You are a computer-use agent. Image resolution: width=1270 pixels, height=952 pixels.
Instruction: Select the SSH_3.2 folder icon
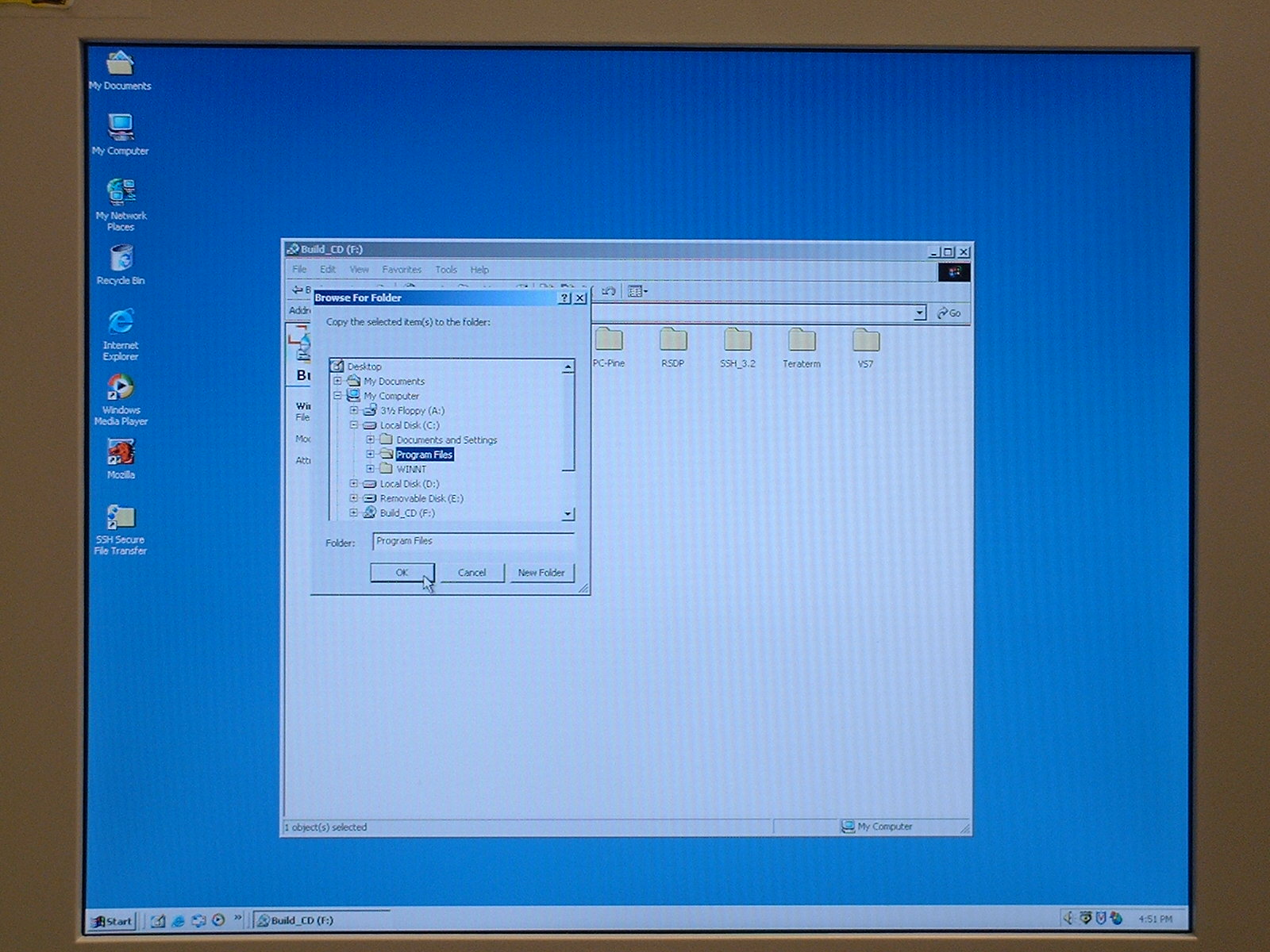pos(737,341)
